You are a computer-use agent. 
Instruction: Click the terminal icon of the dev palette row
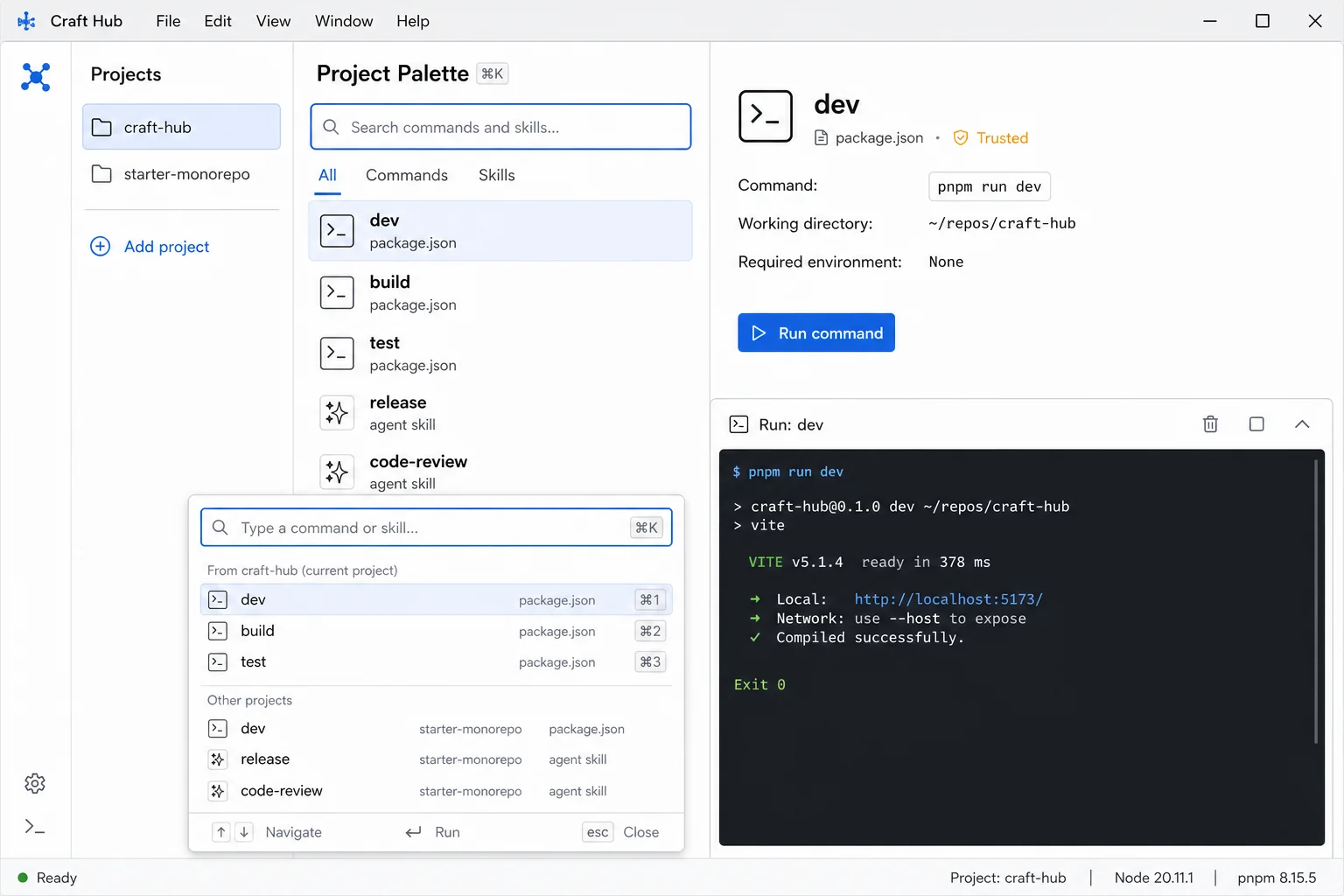point(337,231)
